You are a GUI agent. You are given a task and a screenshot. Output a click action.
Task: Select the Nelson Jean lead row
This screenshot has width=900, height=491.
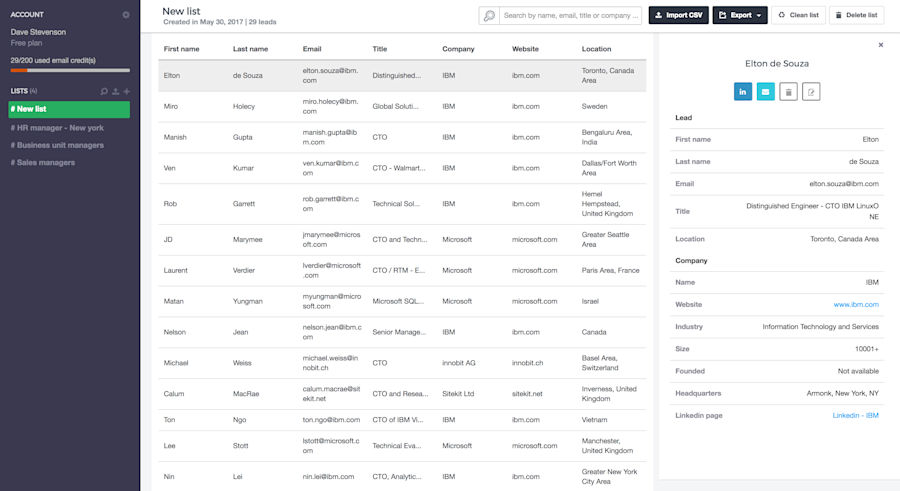point(402,332)
